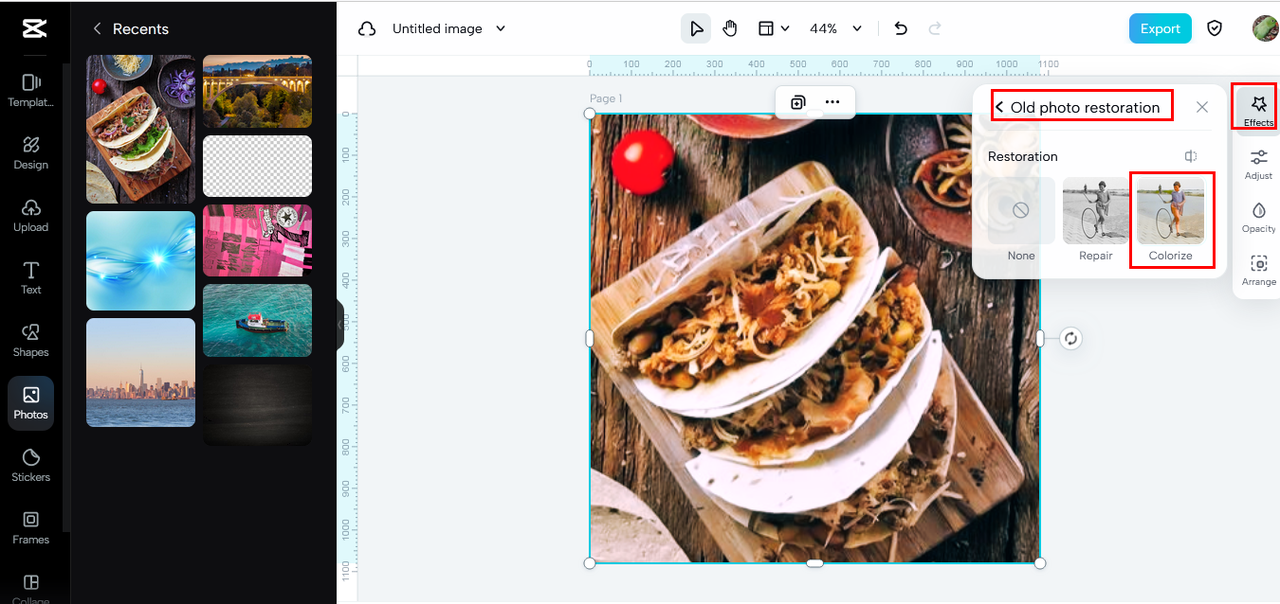
Task: Click the rotate handle beside the image
Action: pyautogui.click(x=1071, y=338)
